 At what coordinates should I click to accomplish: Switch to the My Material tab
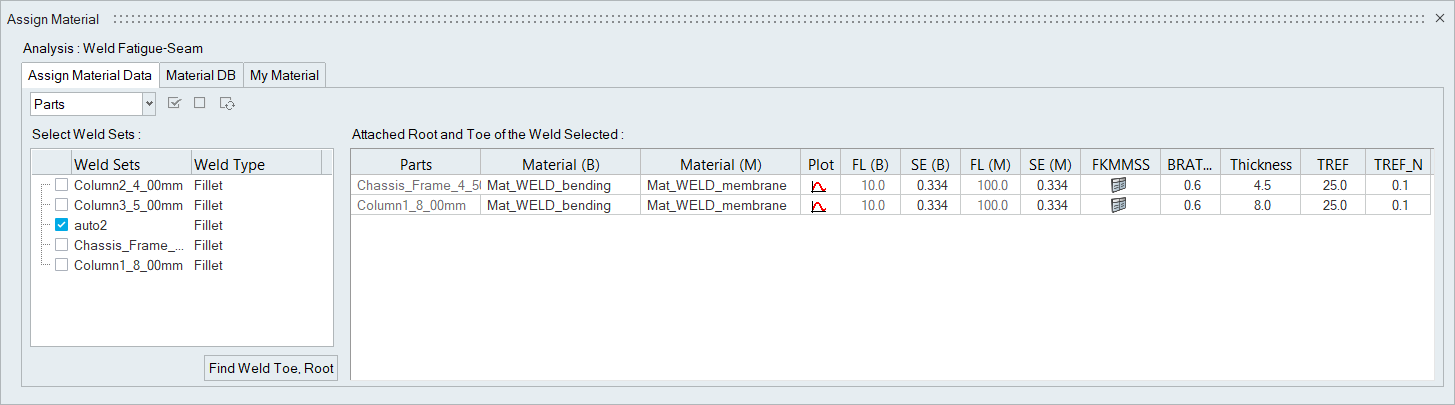[x=284, y=75]
